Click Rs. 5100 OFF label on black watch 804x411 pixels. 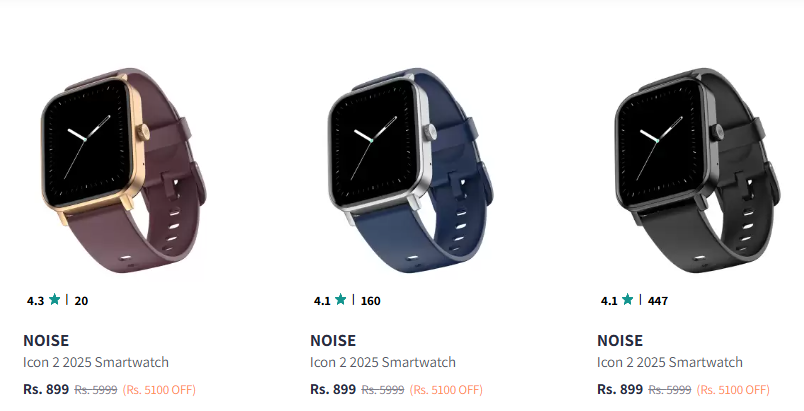click(733, 390)
